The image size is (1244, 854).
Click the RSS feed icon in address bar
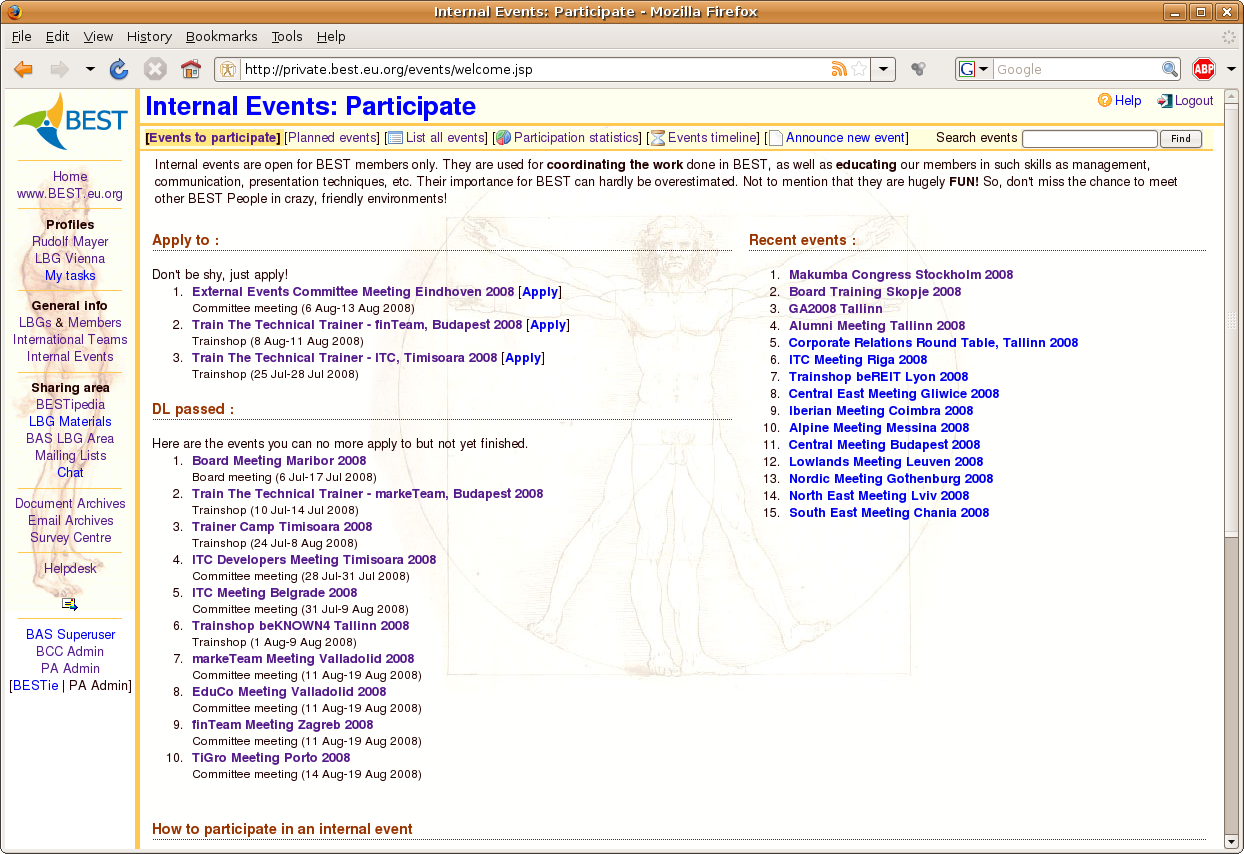pos(839,69)
